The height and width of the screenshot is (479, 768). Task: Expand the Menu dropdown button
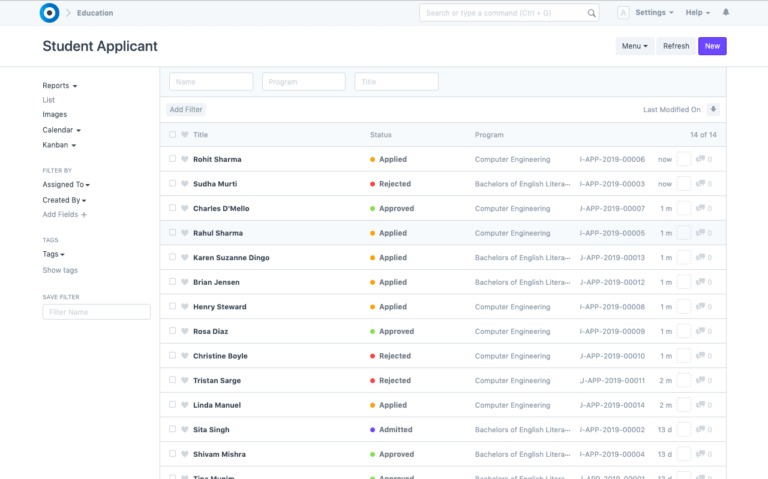pos(634,46)
